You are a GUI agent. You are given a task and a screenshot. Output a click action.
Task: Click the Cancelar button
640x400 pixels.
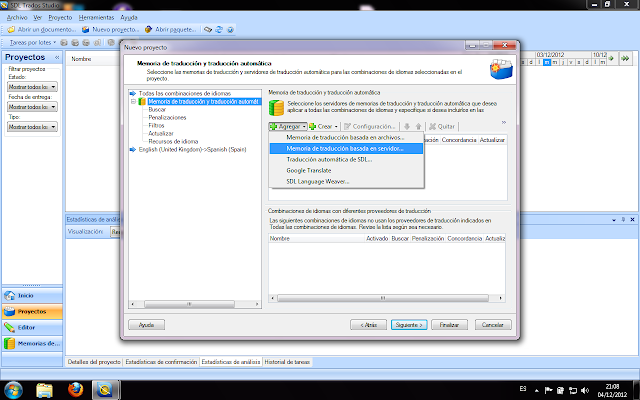tap(493, 325)
